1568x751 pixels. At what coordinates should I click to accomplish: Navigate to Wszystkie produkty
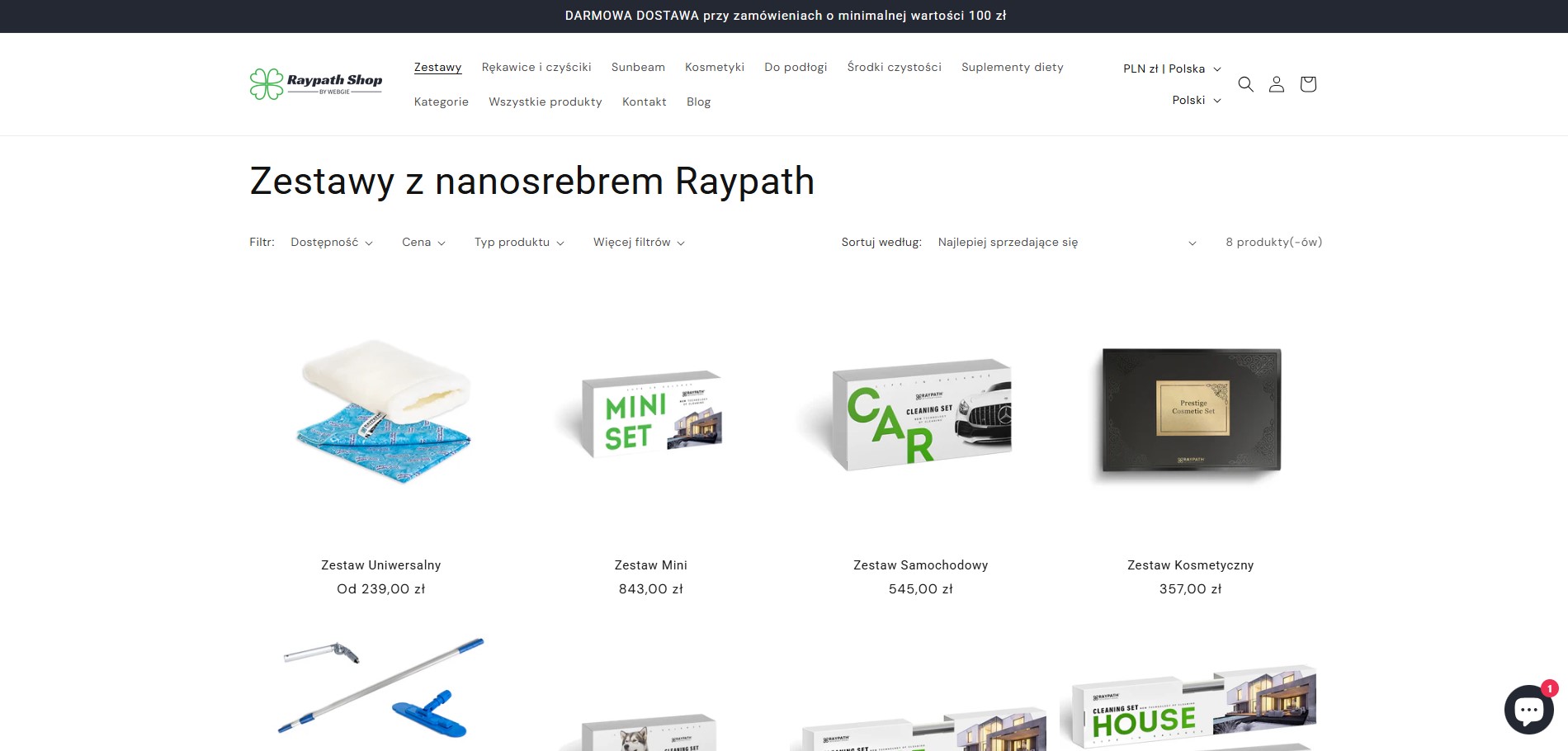point(545,102)
